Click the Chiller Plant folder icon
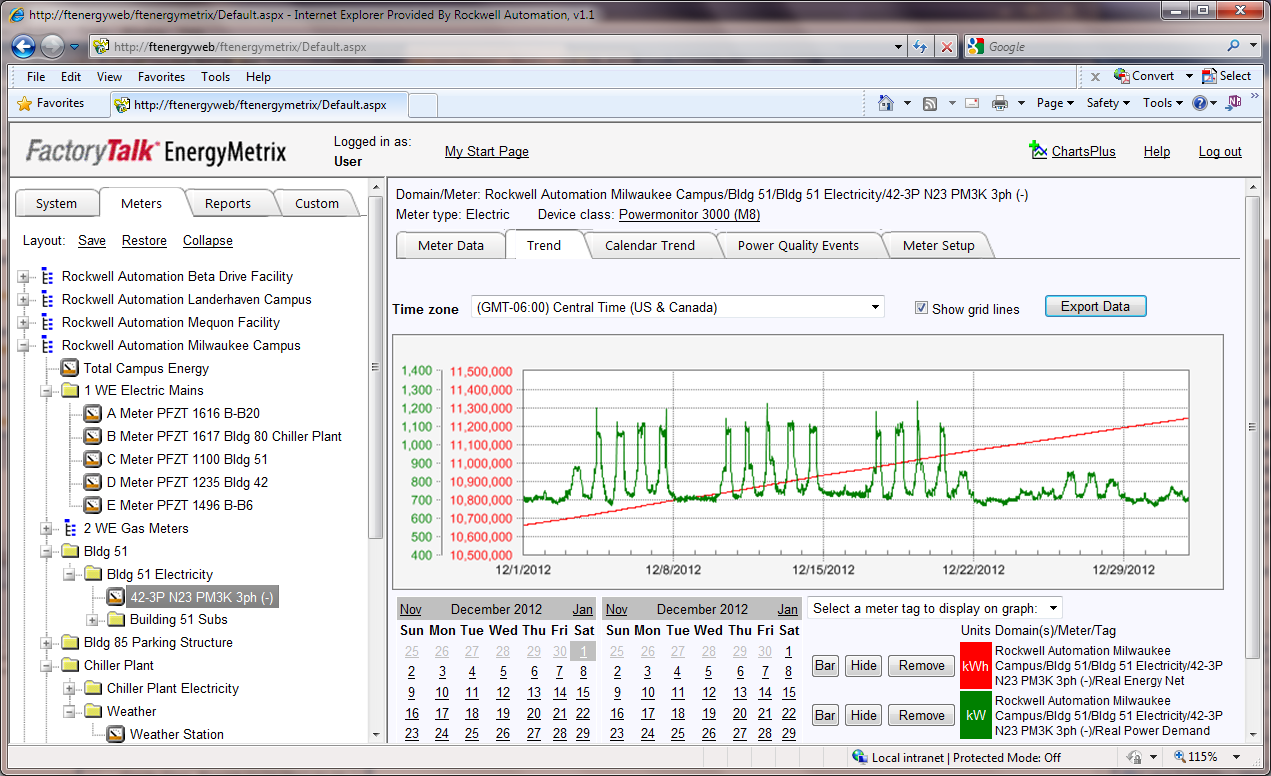This screenshot has width=1271, height=776. (x=70, y=665)
